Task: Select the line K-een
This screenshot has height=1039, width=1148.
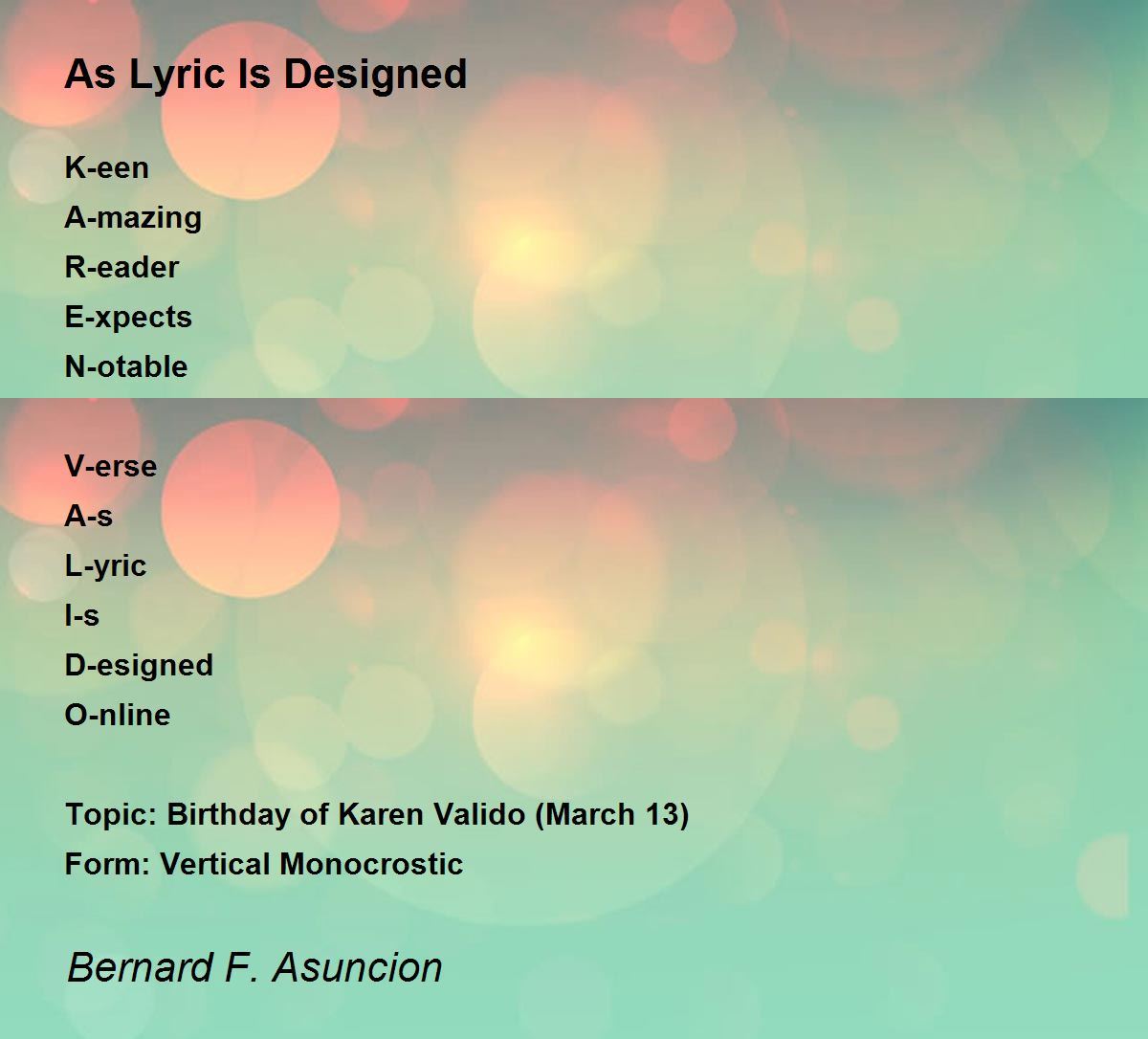Action: pos(107,167)
